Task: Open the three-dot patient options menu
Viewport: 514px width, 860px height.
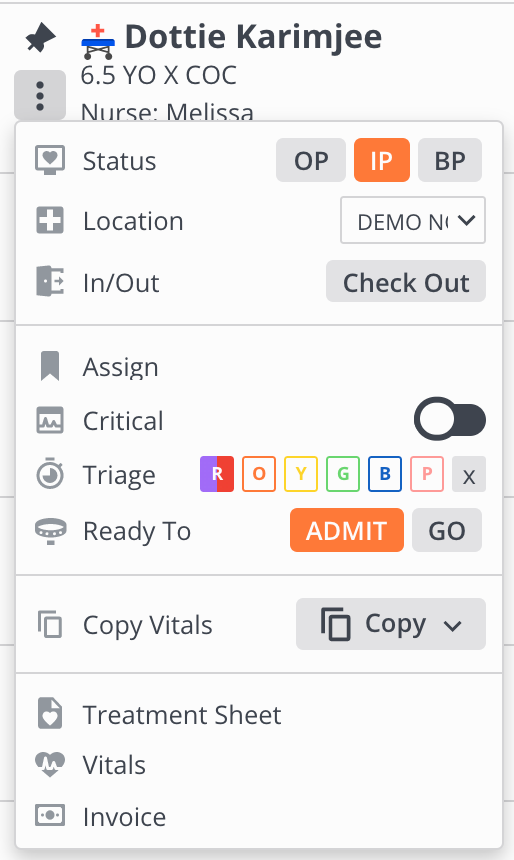Action: (40, 95)
